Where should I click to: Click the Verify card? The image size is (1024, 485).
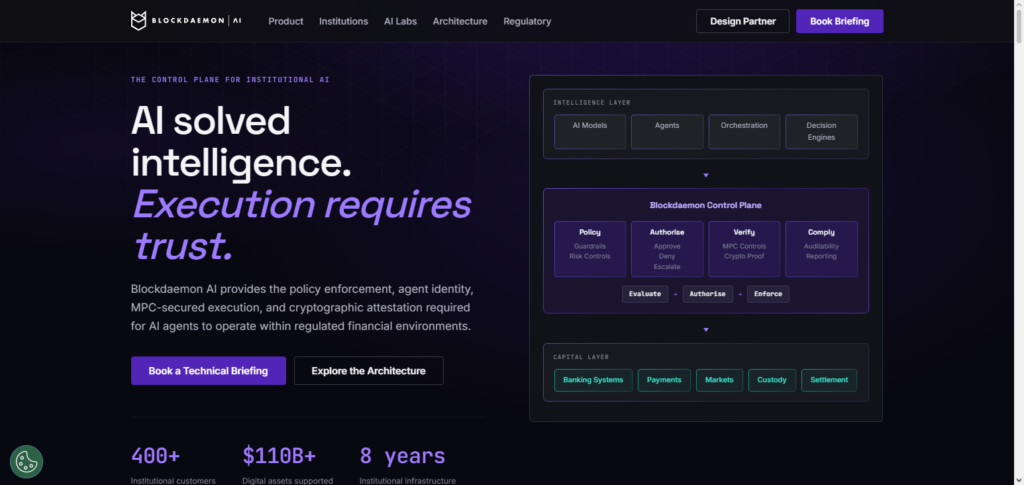[744, 249]
